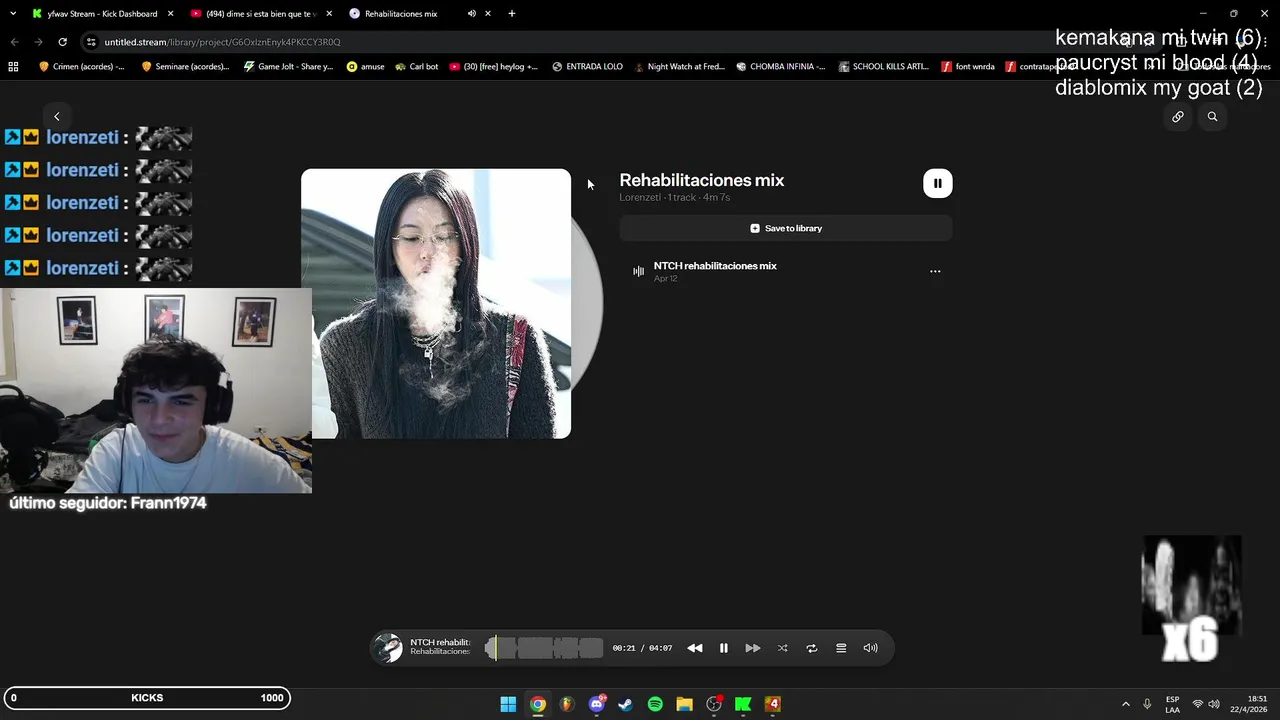Image resolution: width=1280 pixels, height=720 pixels.
Task: Seek within the waveform progress bar
Action: (544, 648)
